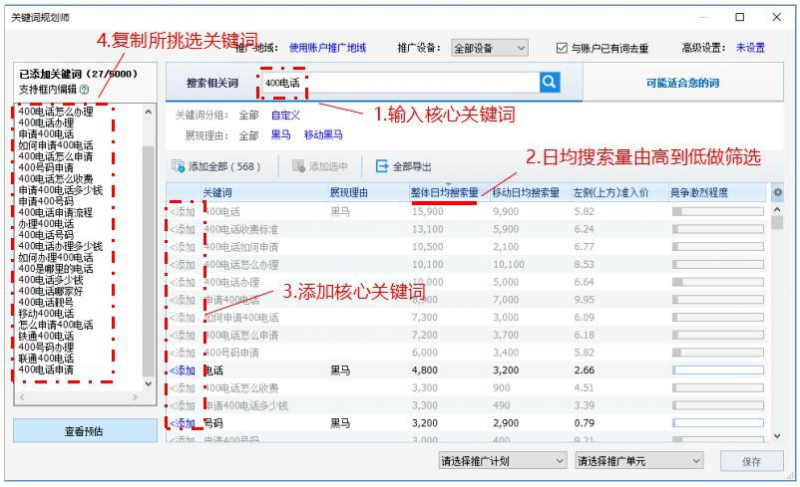Viewport: 800px width, 487px height.
Task: Sort by 左侧(上方)准入价 column header
Action: click(610, 192)
